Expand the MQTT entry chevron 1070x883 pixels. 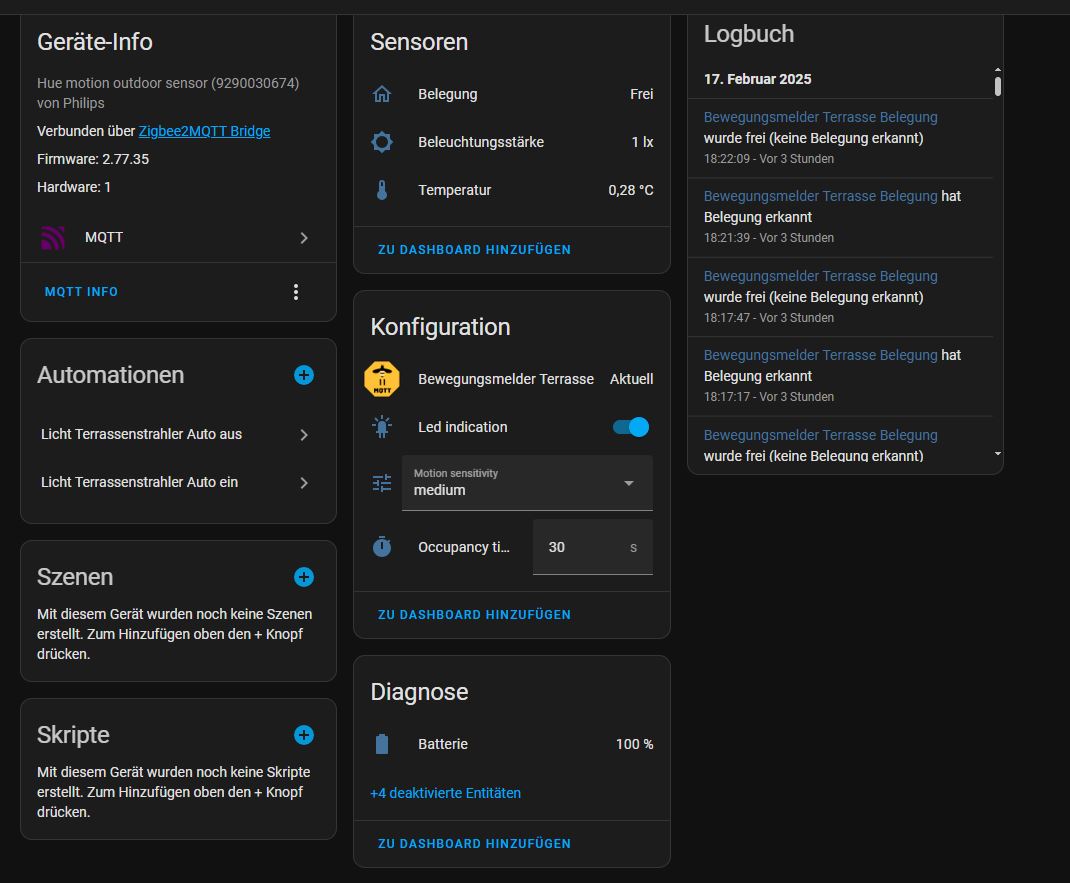click(x=304, y=238)
